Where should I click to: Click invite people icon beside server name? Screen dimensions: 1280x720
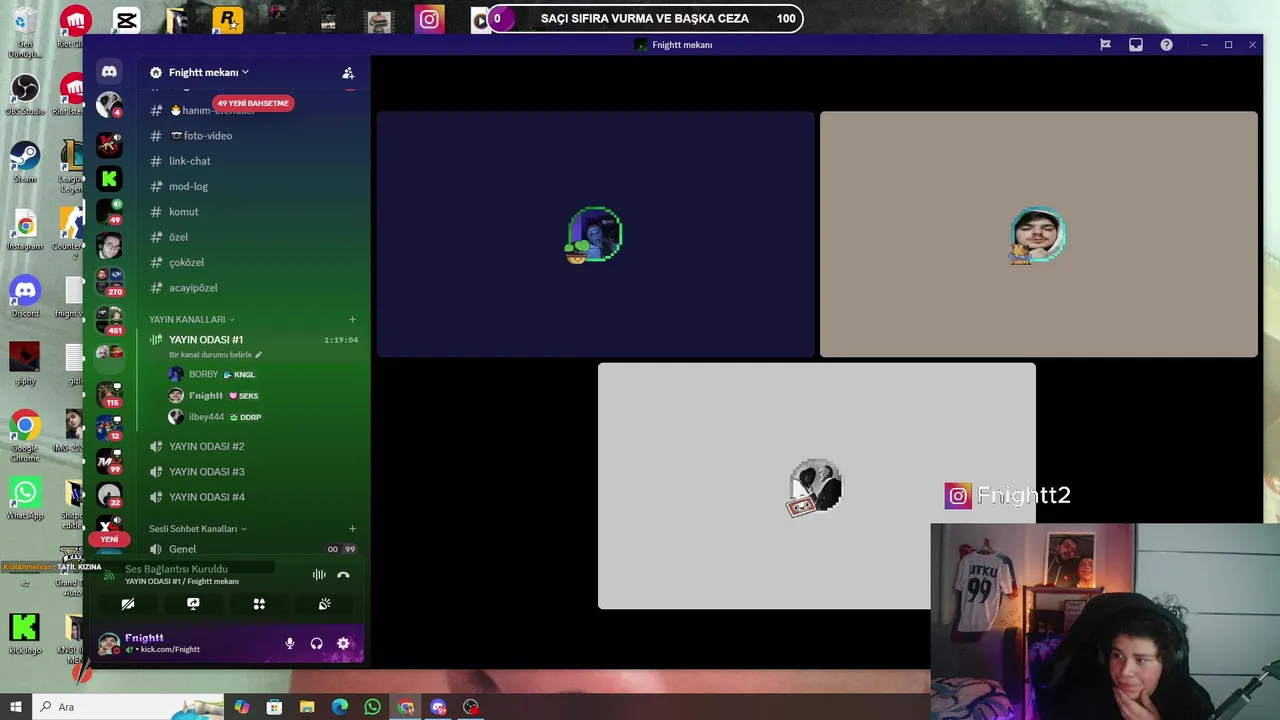click(x=348, y=73)
